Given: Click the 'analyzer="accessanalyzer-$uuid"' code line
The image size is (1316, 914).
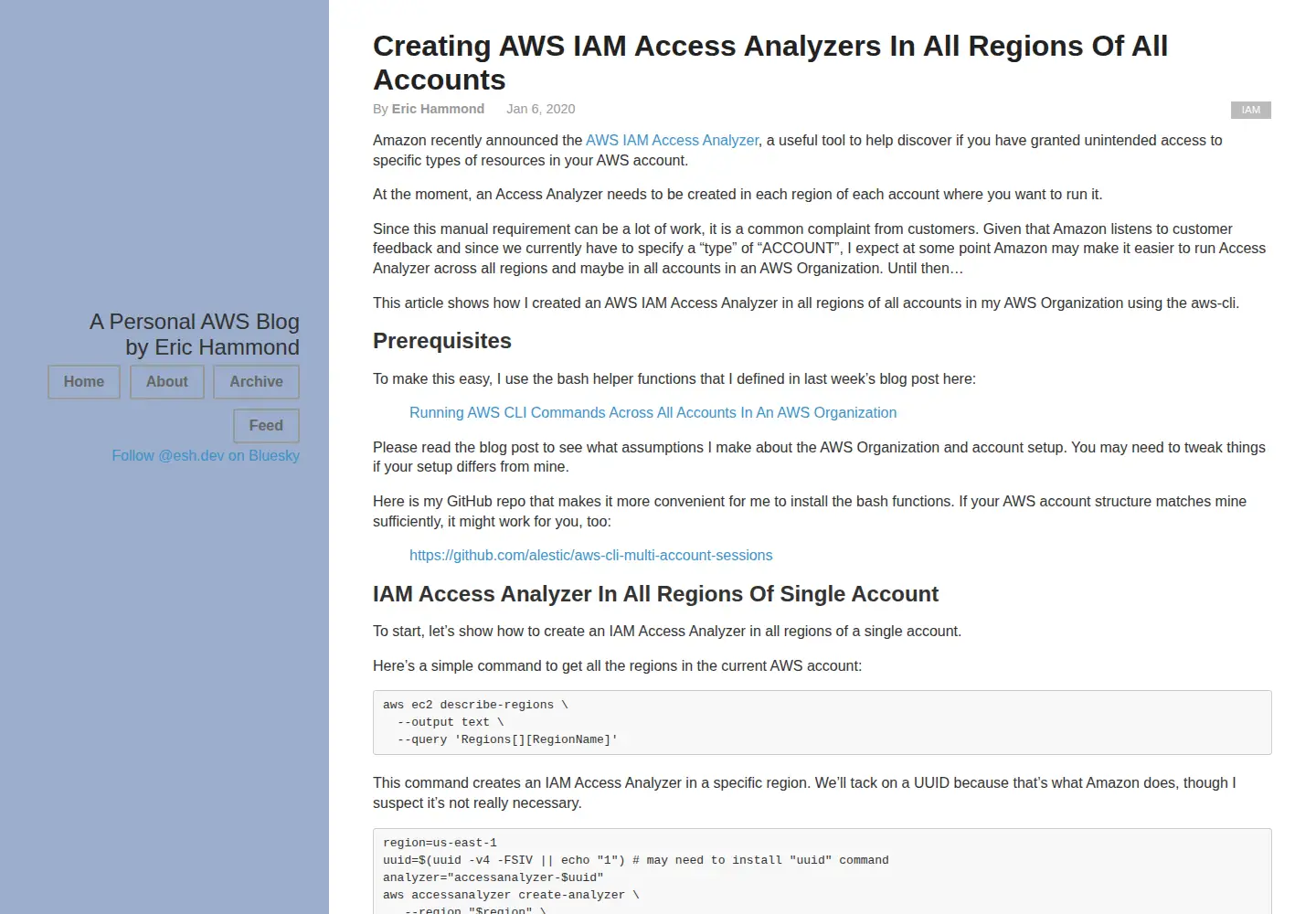Looking at the screenshot, I should (493, 877).
